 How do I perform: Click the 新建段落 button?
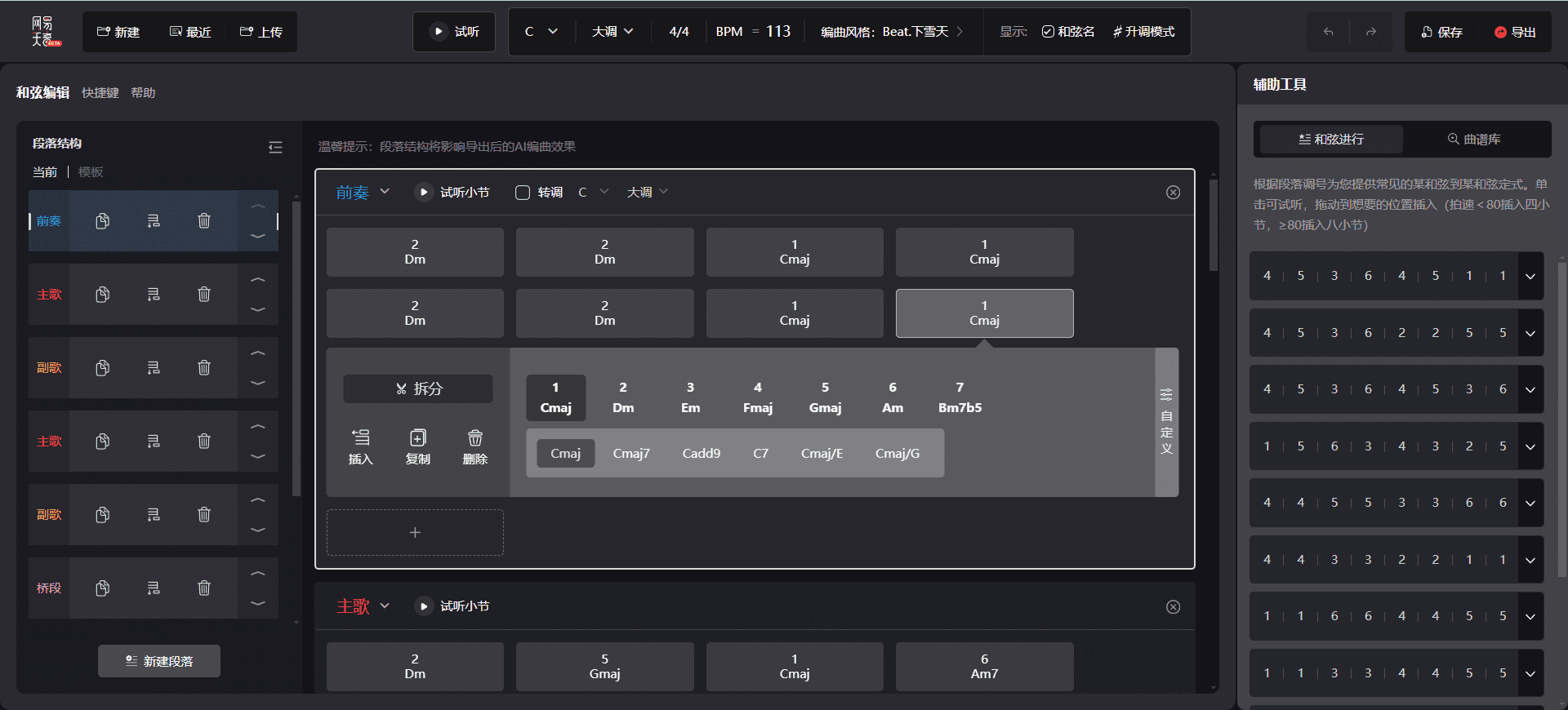(x=159, y=661)
